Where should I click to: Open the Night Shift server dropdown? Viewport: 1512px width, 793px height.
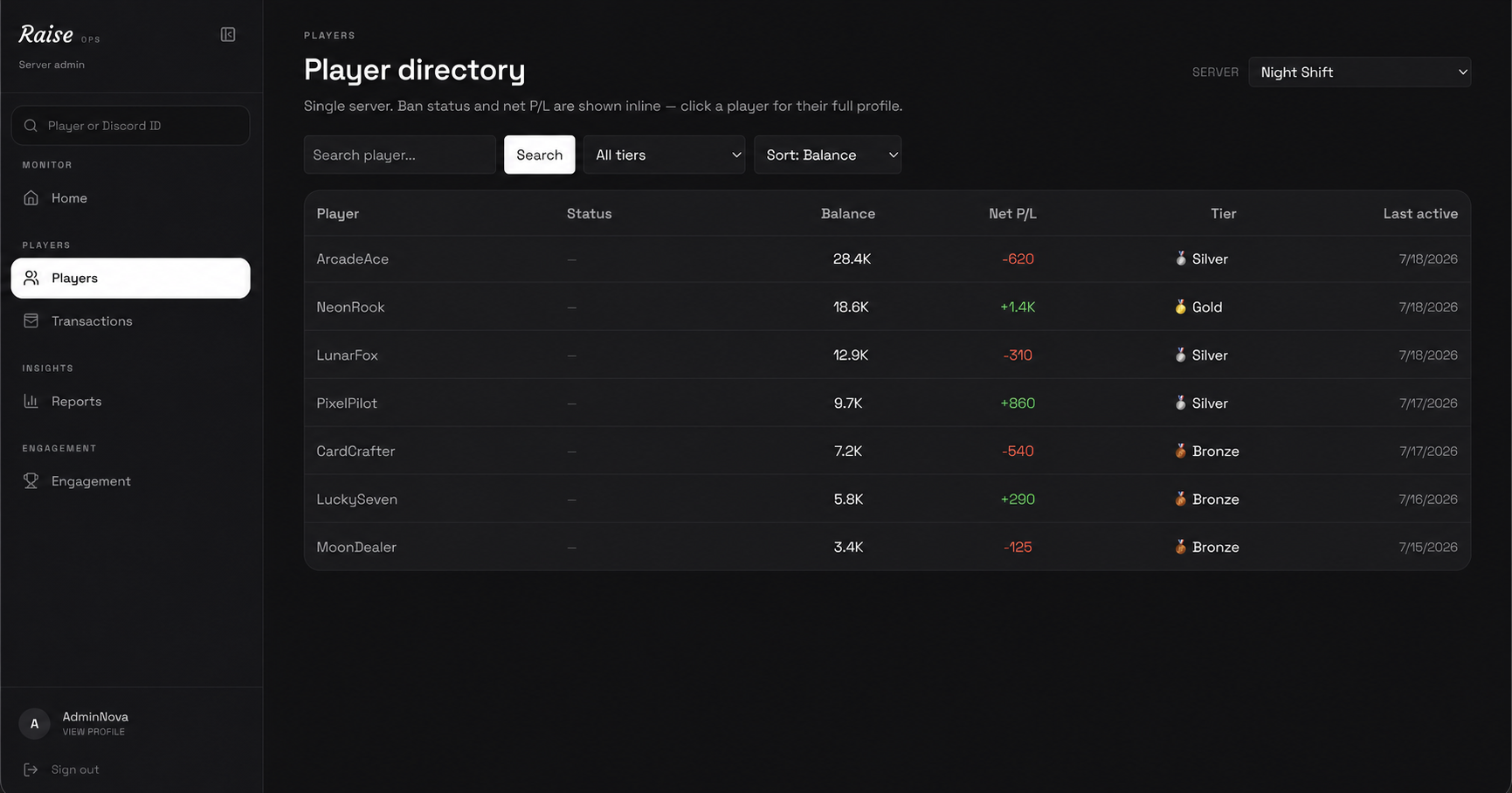pos(1359,72)
